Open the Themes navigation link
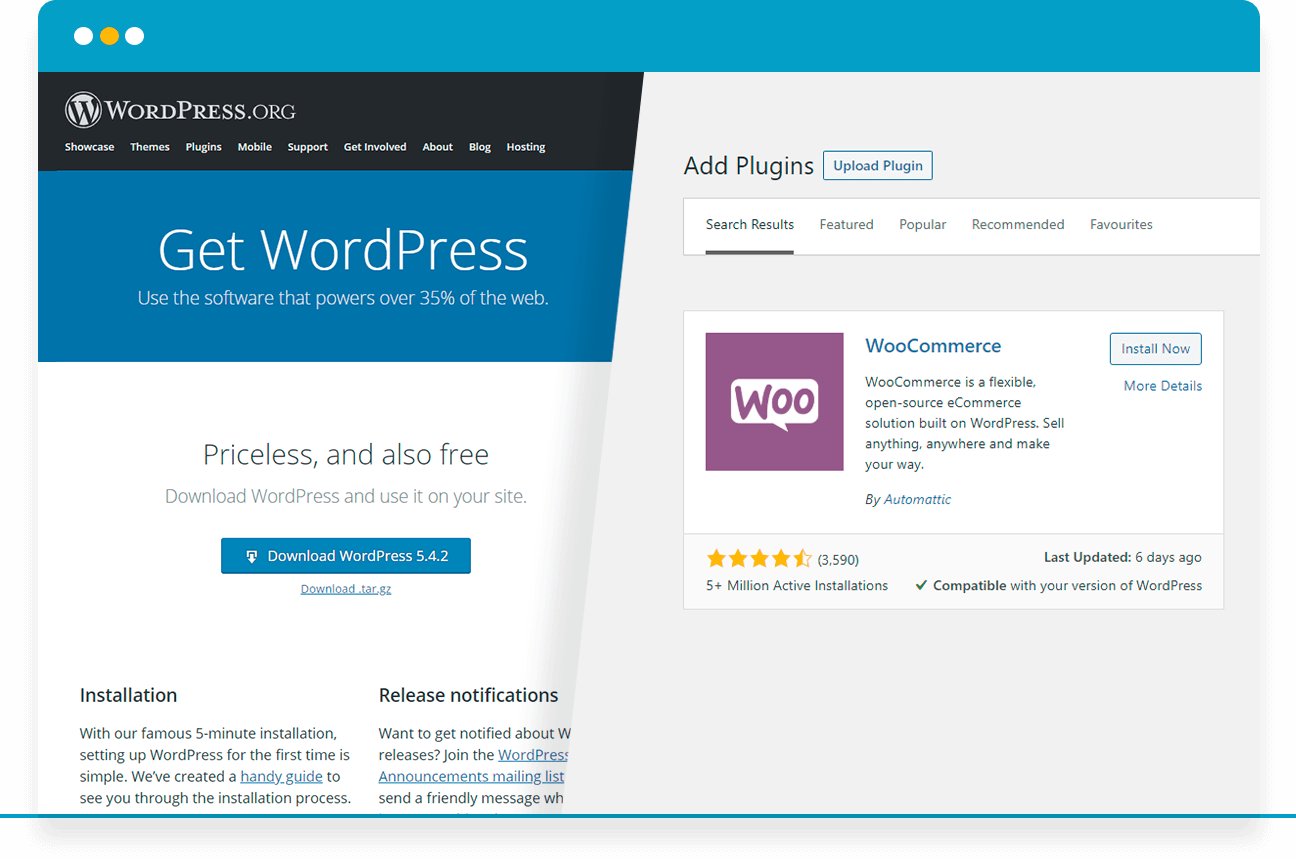This screenshot has width=1296, height=859. pos(150,147)
